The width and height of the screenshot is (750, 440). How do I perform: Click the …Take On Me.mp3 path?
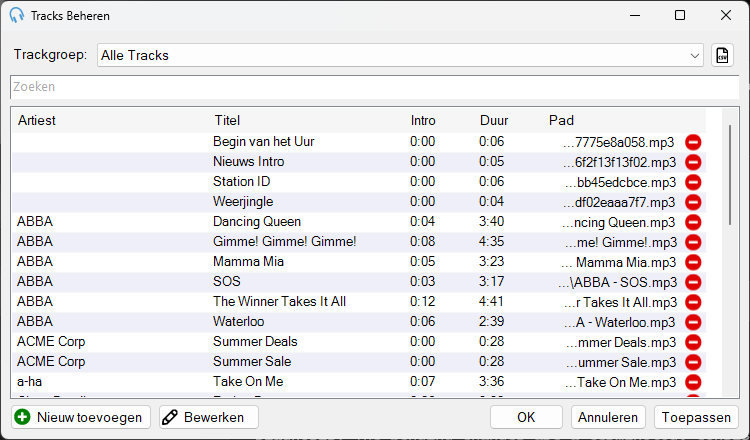[620, 383]
